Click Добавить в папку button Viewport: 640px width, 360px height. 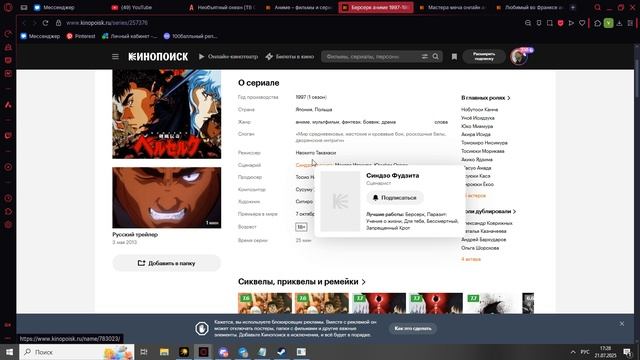(167, 263)
